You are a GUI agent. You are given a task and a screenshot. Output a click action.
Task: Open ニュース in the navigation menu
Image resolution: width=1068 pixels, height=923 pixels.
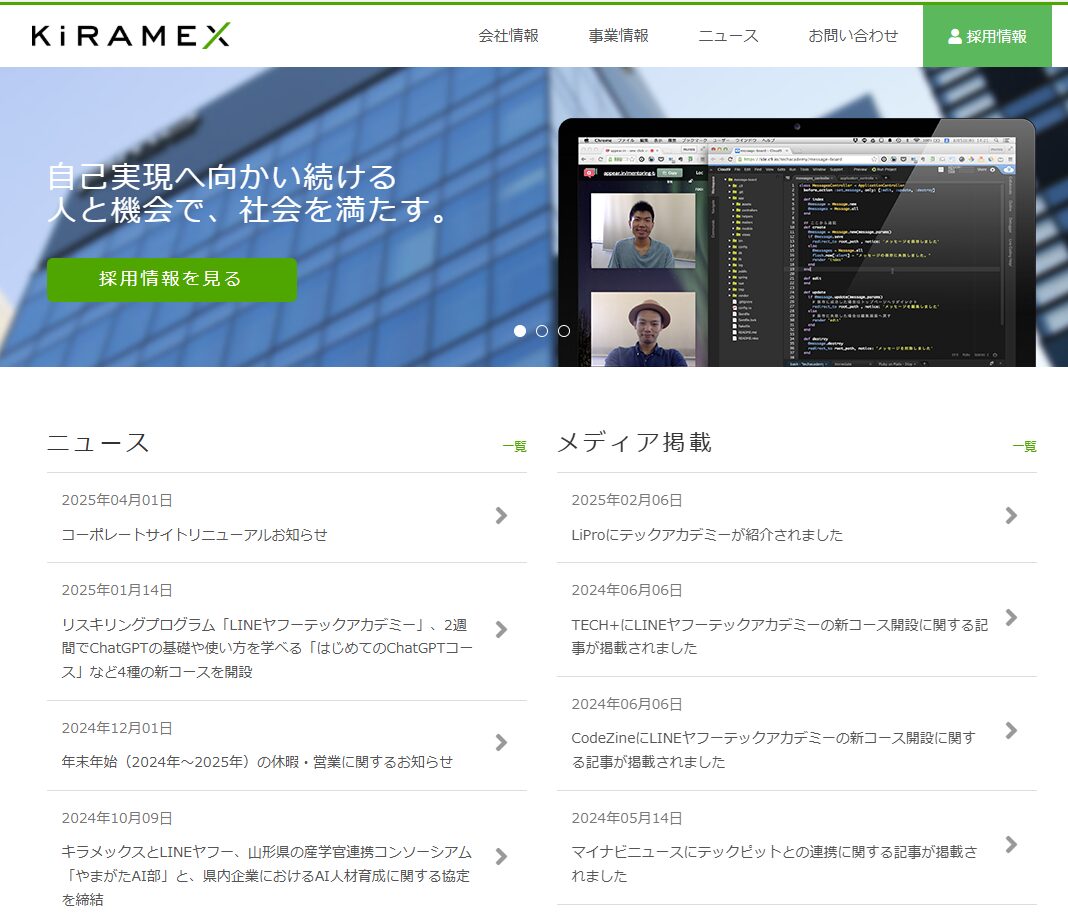tap(728, 36)
